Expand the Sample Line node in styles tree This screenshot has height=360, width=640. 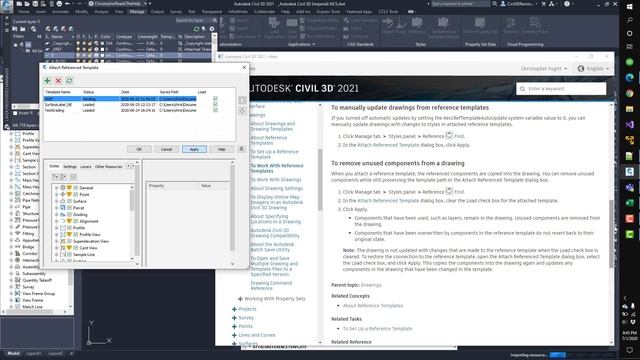56,254
